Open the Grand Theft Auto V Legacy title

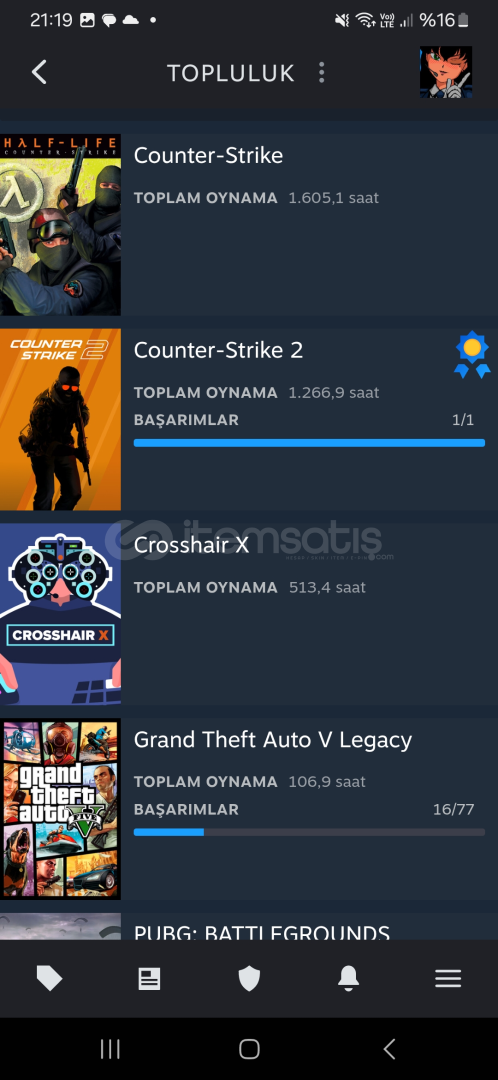point(273,740)
